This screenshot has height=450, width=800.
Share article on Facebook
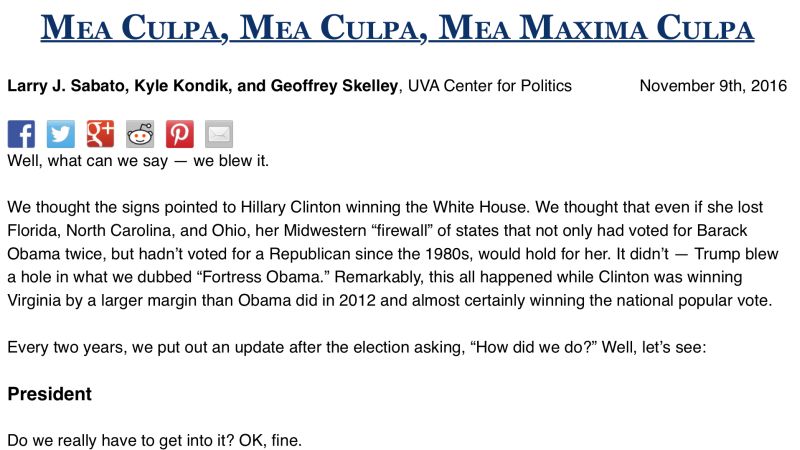(x=21, y=134)
